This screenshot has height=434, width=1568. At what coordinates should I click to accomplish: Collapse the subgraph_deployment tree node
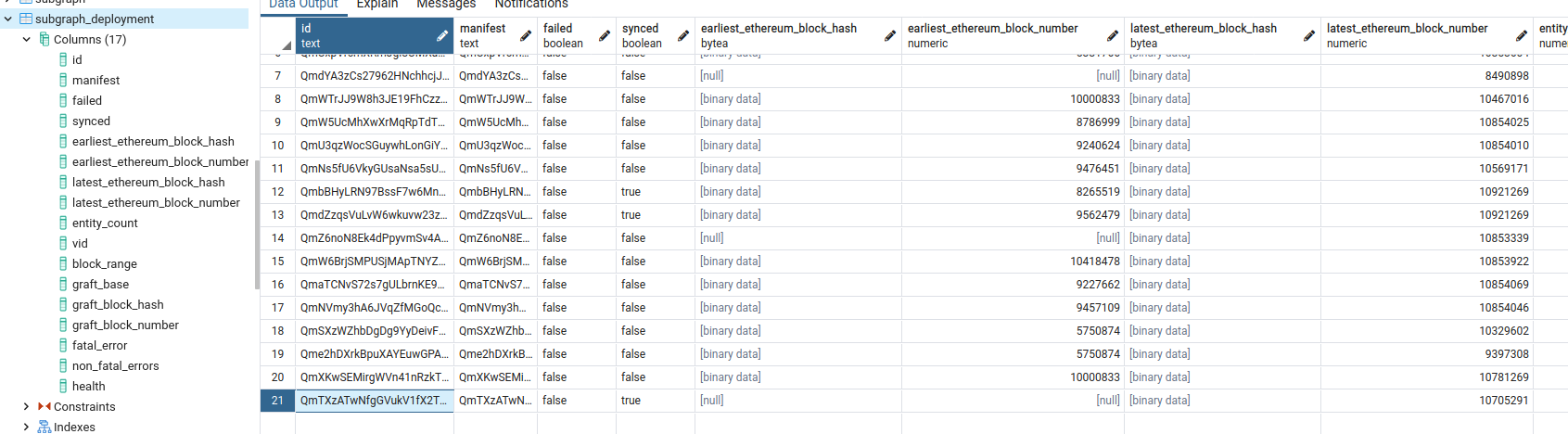pos(8,19)
